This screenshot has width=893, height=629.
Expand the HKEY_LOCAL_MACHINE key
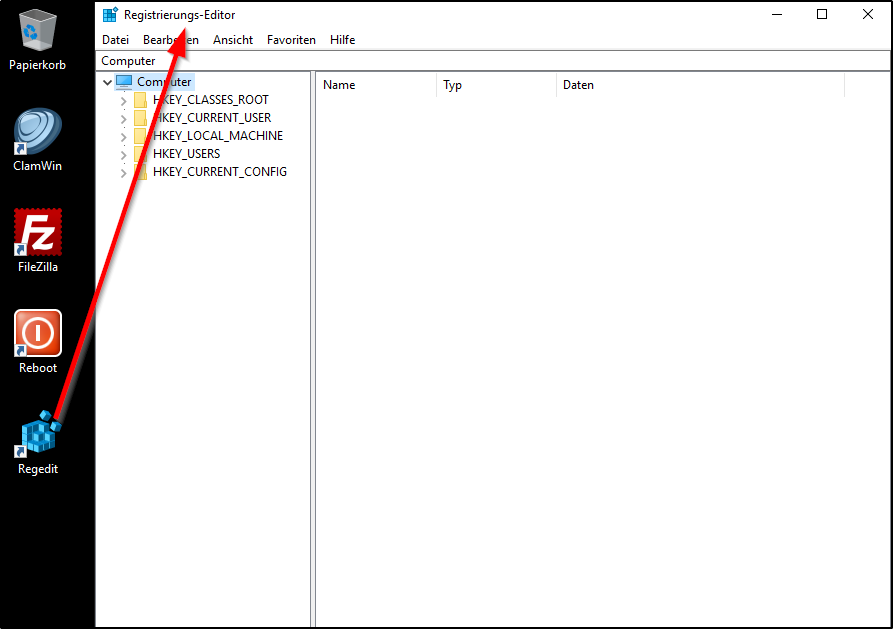point(124,137)
